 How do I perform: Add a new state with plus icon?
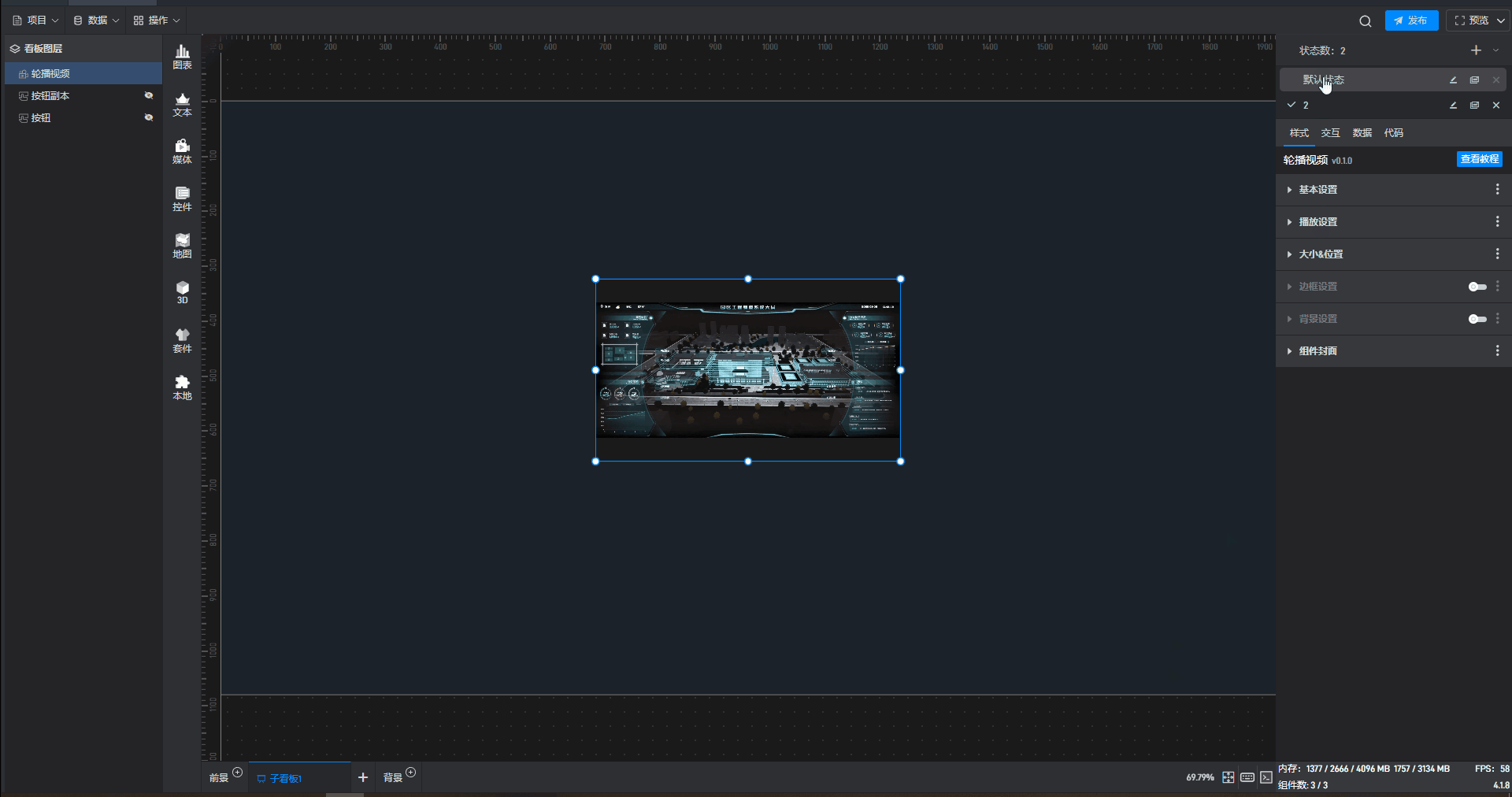(x=1476, y=50)
